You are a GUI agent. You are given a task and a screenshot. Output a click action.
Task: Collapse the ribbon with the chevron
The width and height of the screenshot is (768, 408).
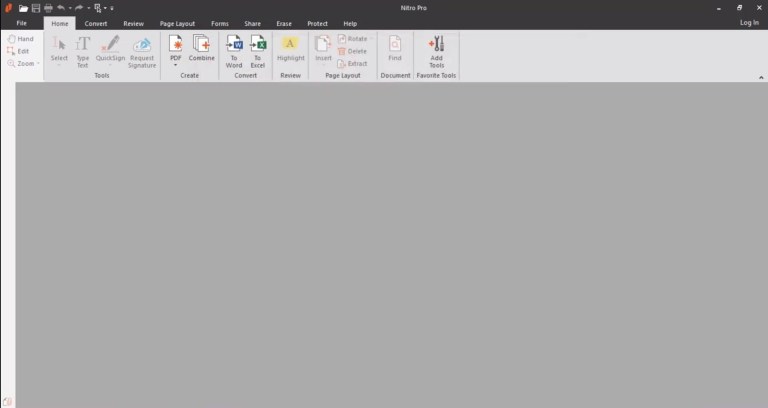coord(761,77)
